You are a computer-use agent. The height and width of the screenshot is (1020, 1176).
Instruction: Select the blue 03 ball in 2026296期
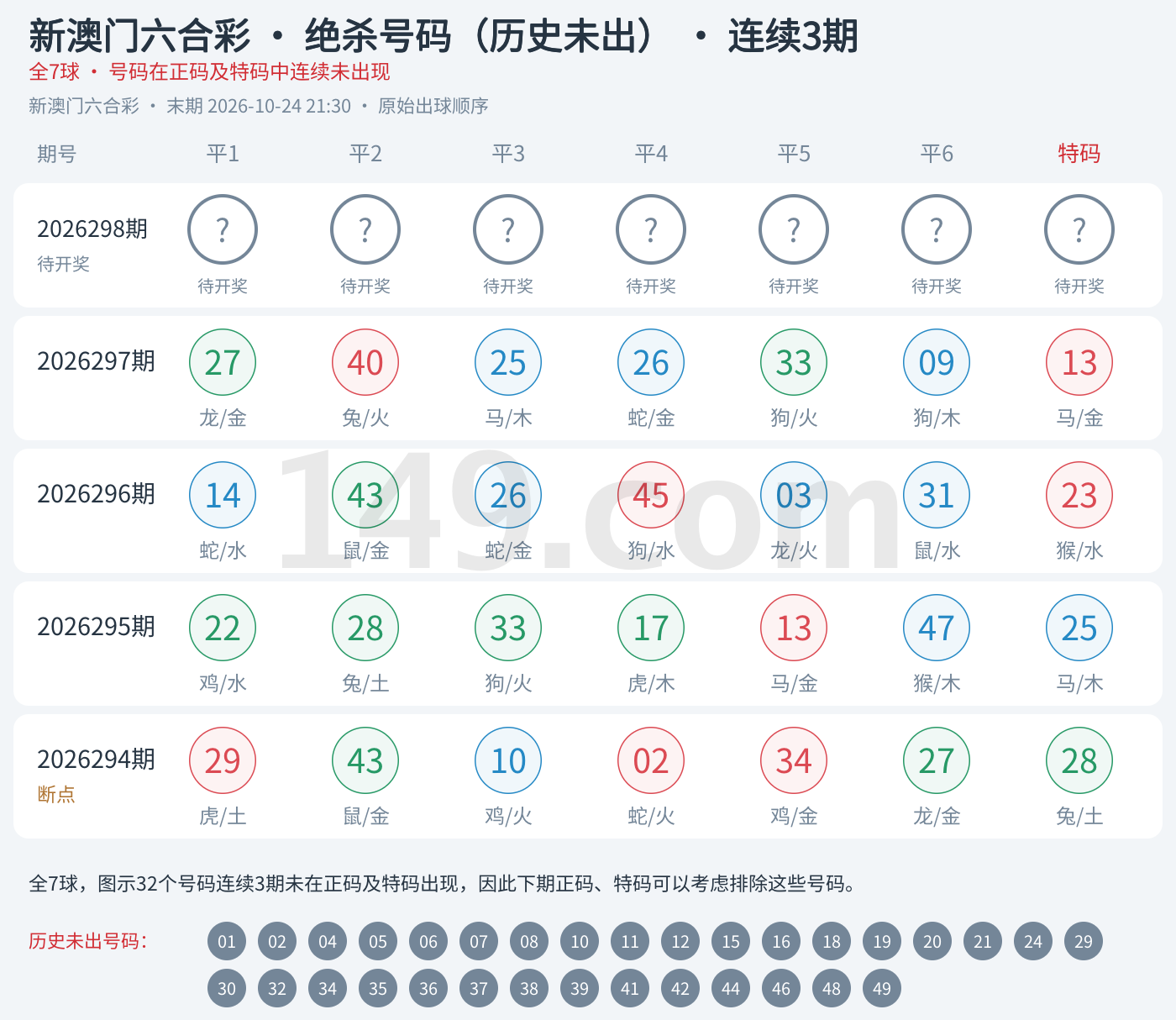click(794, 495)
